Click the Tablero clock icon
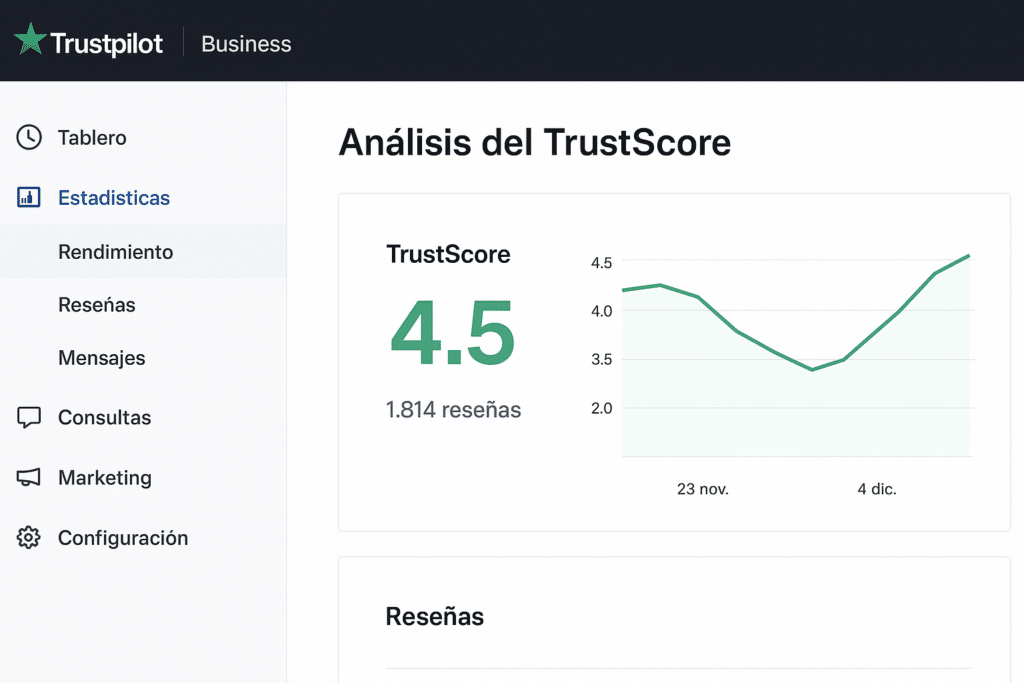The width and height of the screenshot is (1024, 683). coord(25,137)
